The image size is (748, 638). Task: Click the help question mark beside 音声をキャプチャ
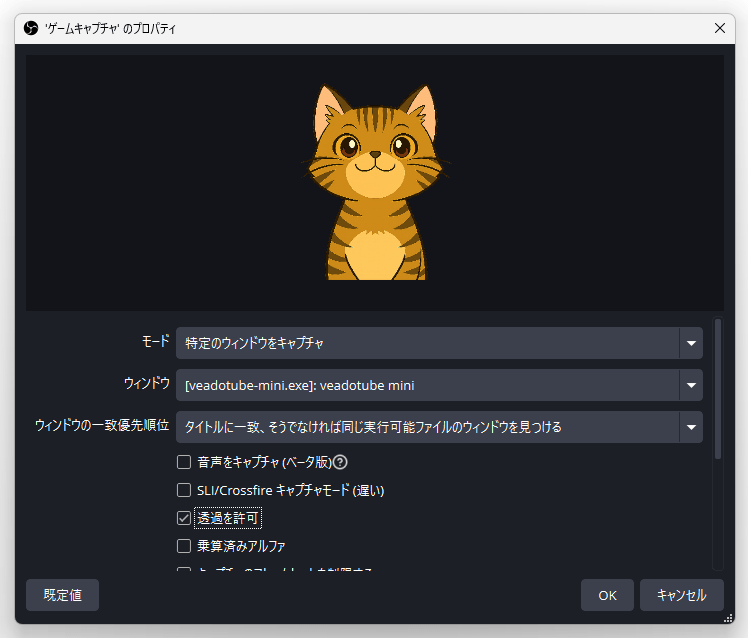pos(340,462)
